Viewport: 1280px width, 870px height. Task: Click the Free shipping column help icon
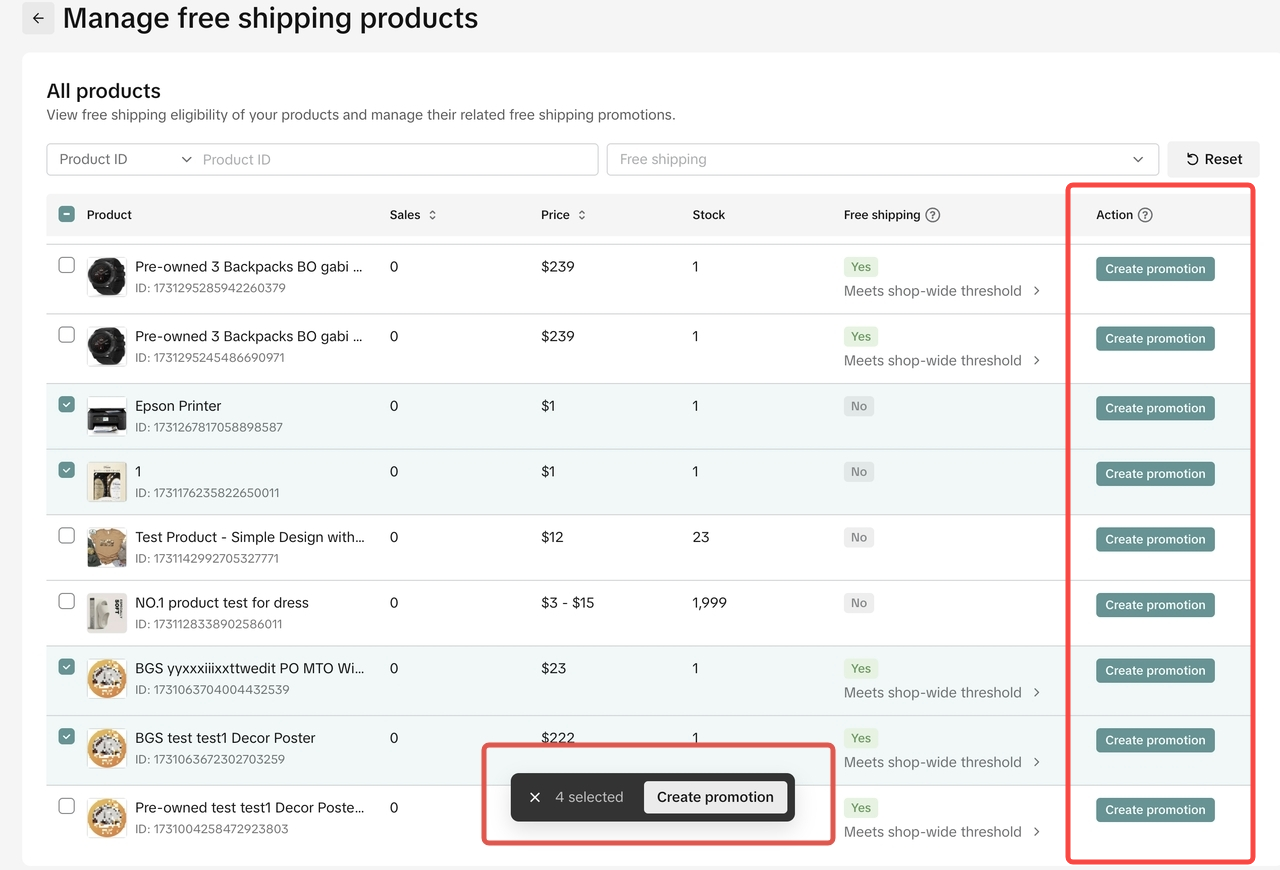click(932, 215)
